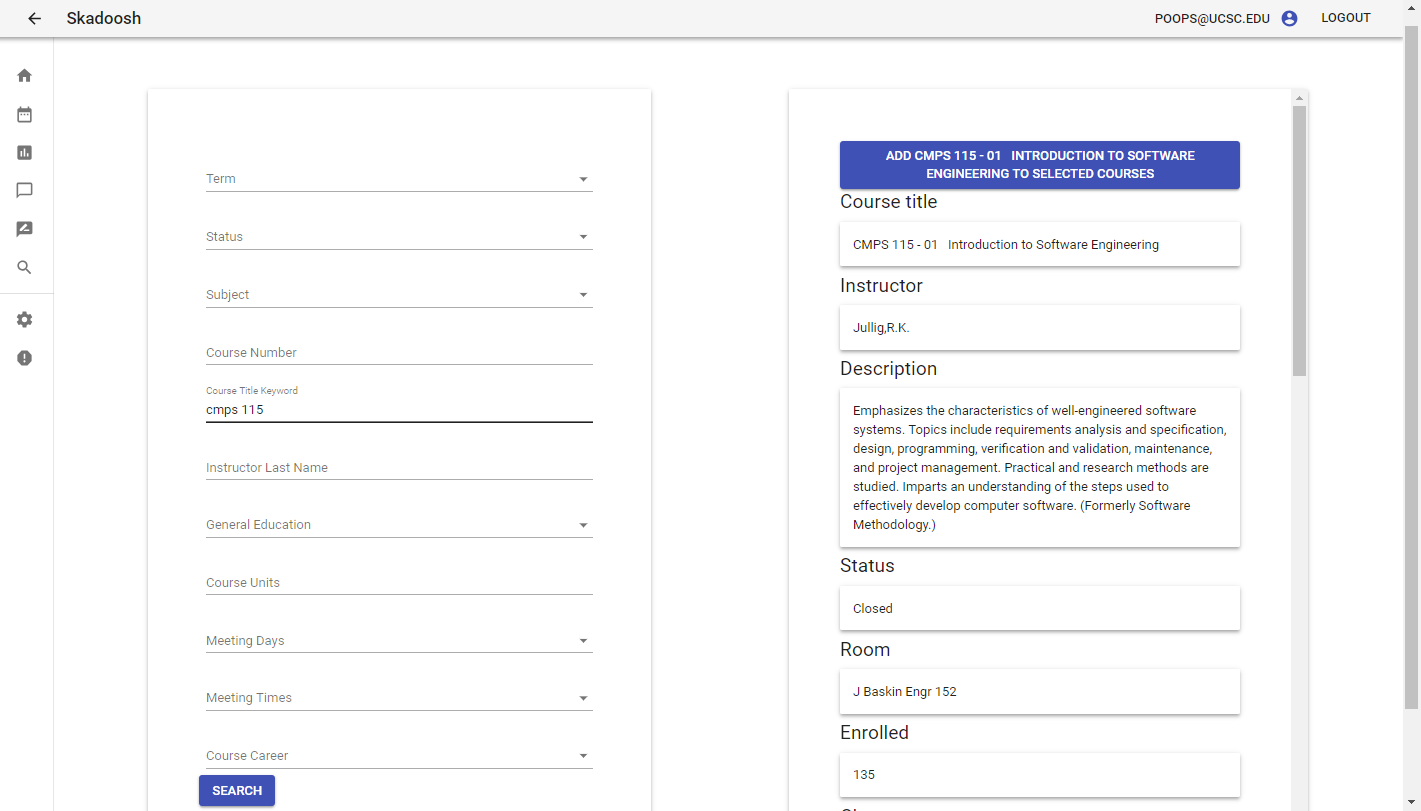Add CMPS 115 to selected courses

(x=1040, y=165)
